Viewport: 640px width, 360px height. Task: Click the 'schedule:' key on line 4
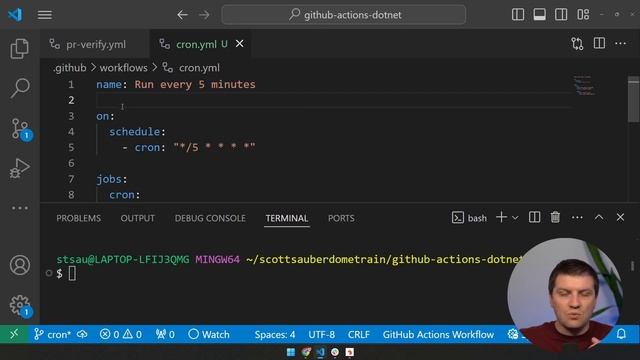[x=137, y=132]
